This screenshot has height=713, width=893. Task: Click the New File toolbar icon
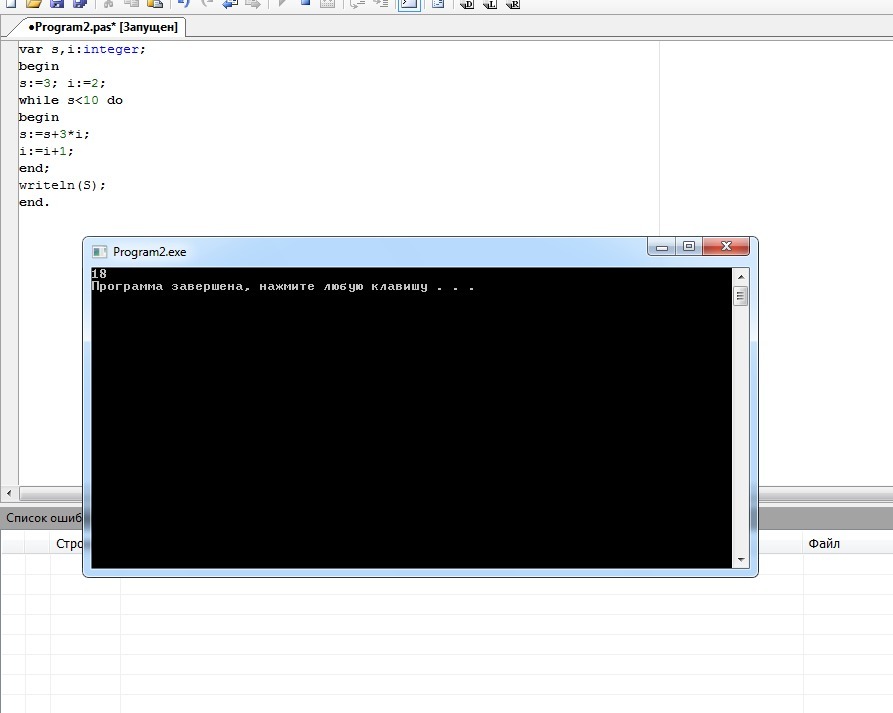tap(10, 3)
